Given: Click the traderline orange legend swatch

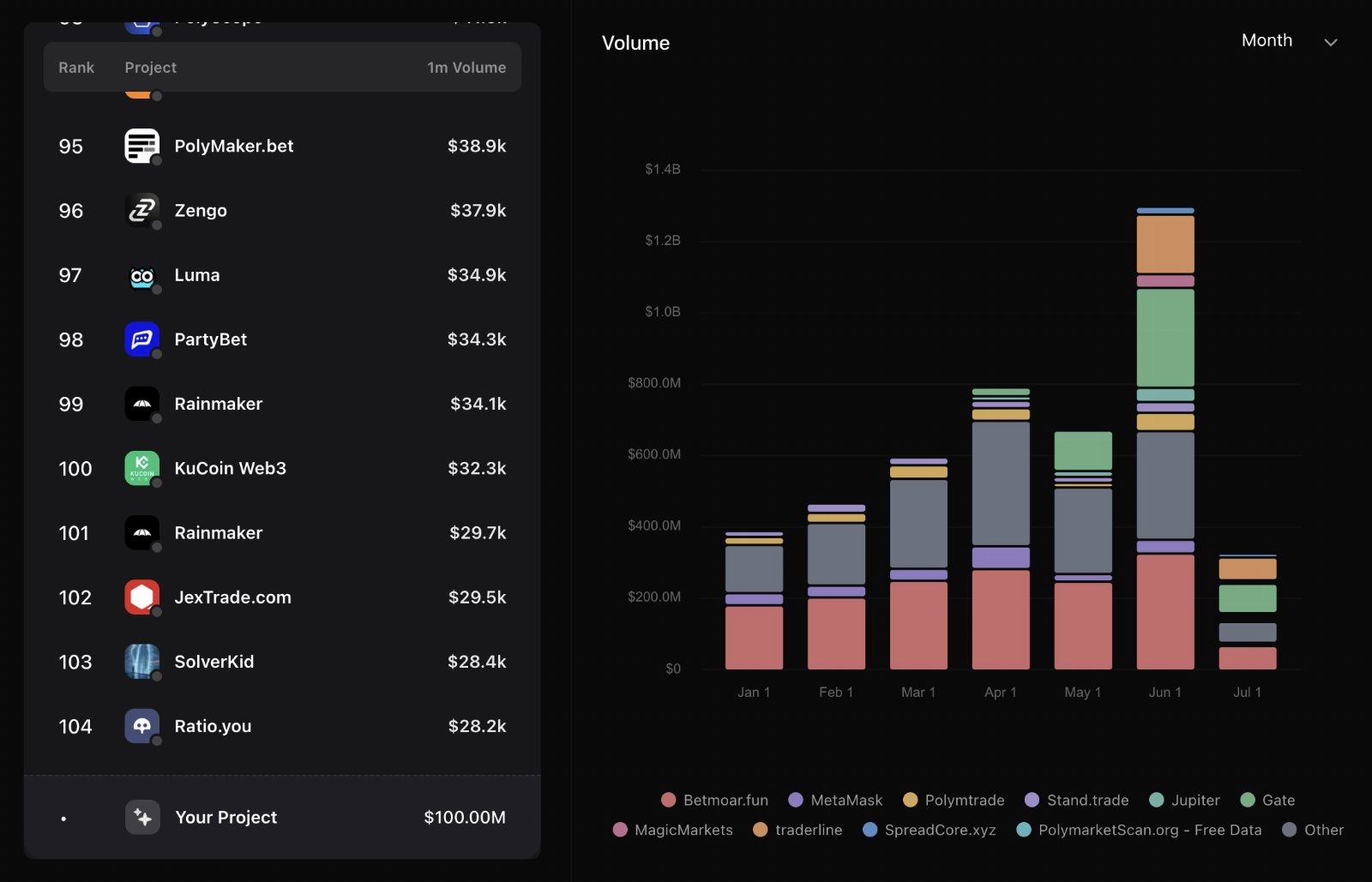Looking at the screenshot, I should pyautogui.click(x=760, y=830).
